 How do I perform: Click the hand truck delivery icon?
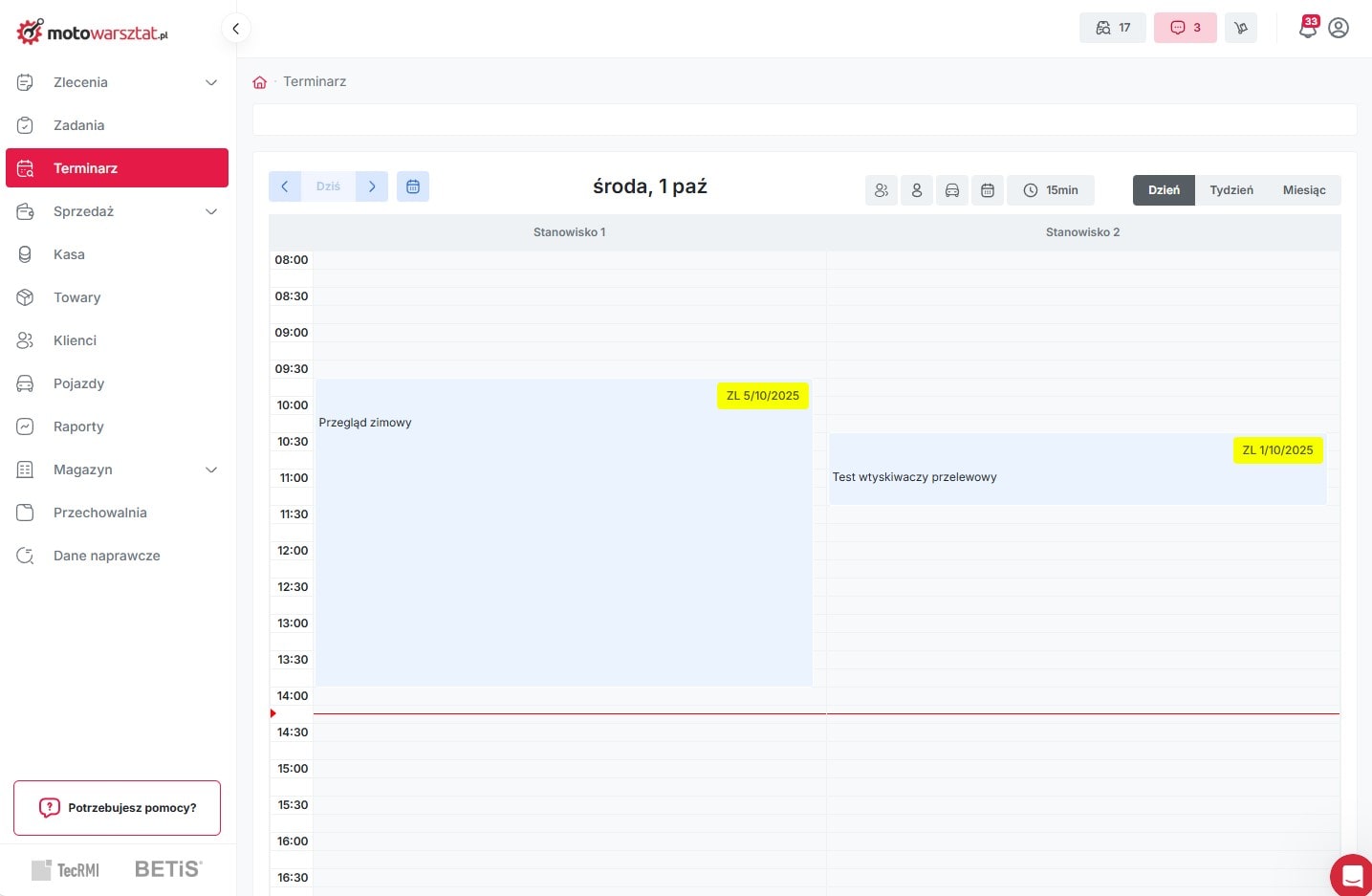(1241, 28)
